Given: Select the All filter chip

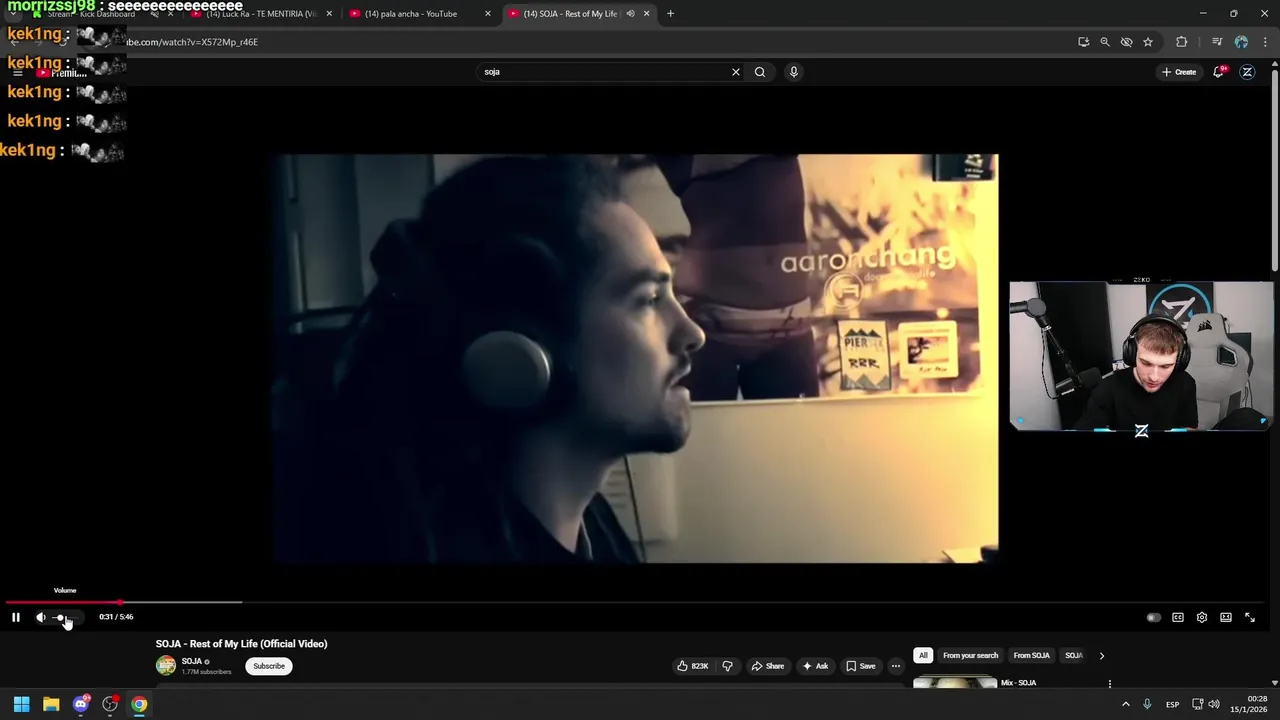Looking at the screenshot, I should 923,656.
